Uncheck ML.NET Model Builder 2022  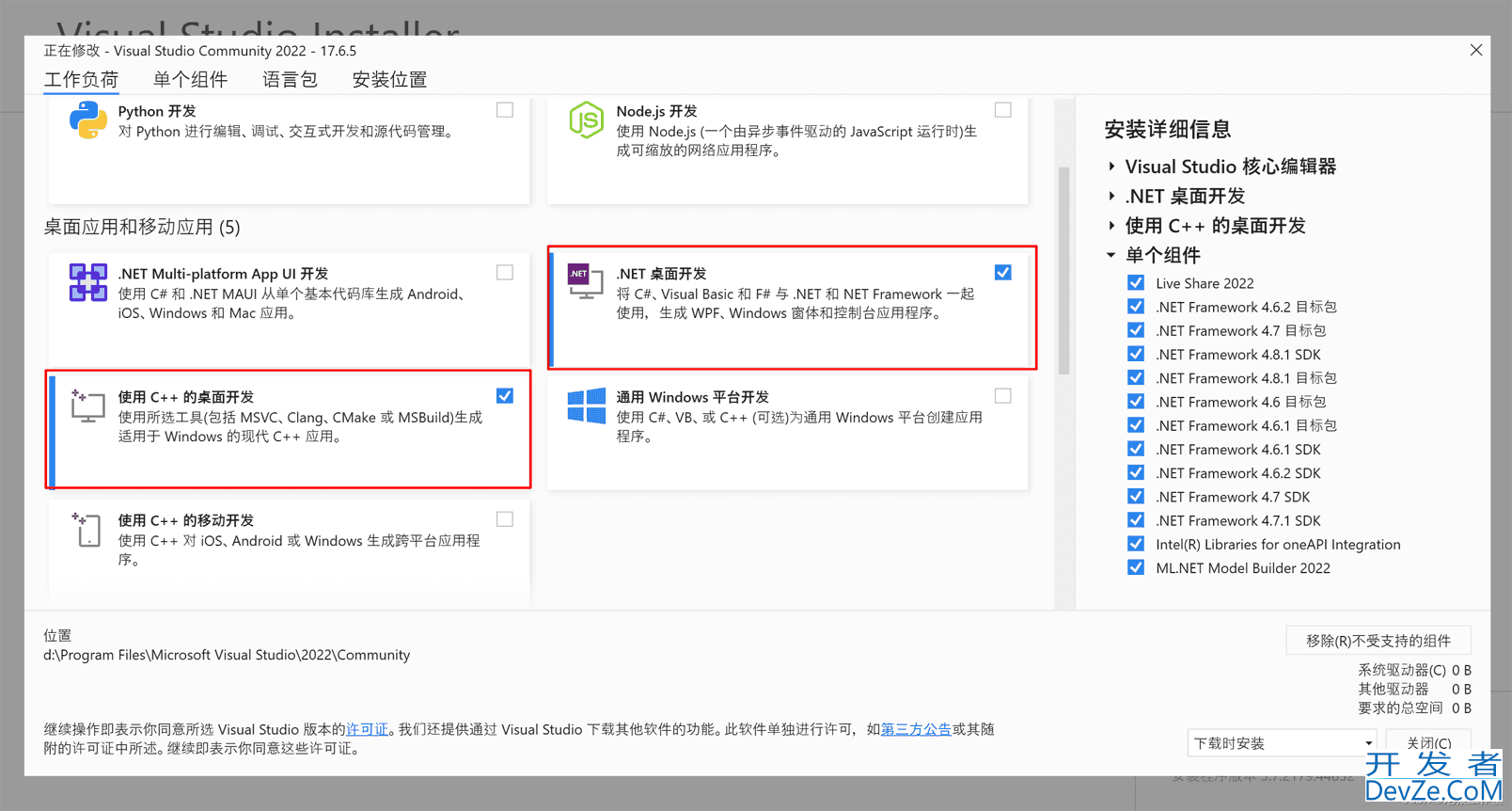(x=1136, y=567)
